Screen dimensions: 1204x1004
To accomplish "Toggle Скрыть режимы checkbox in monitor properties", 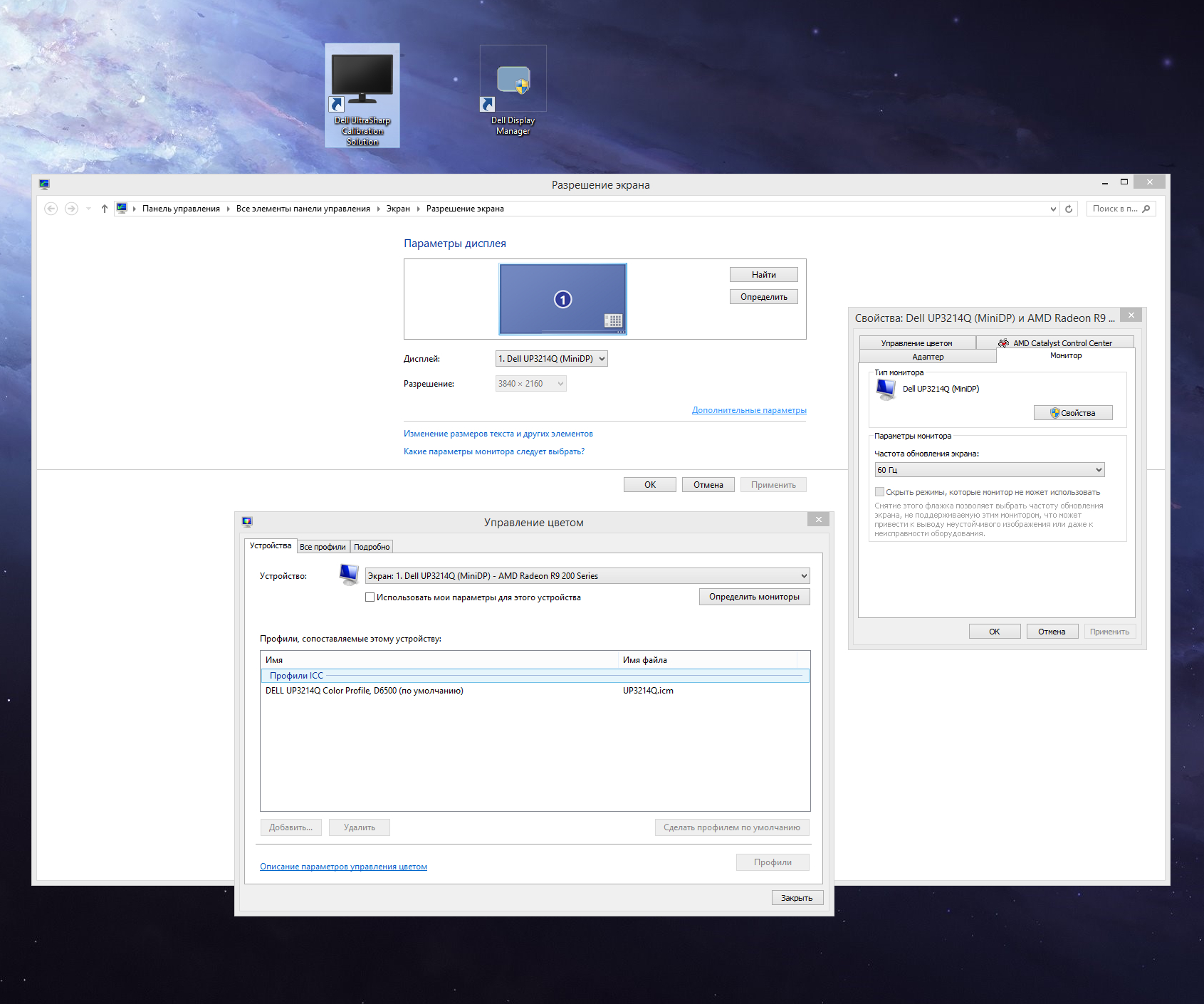I will tap(879, 492).
